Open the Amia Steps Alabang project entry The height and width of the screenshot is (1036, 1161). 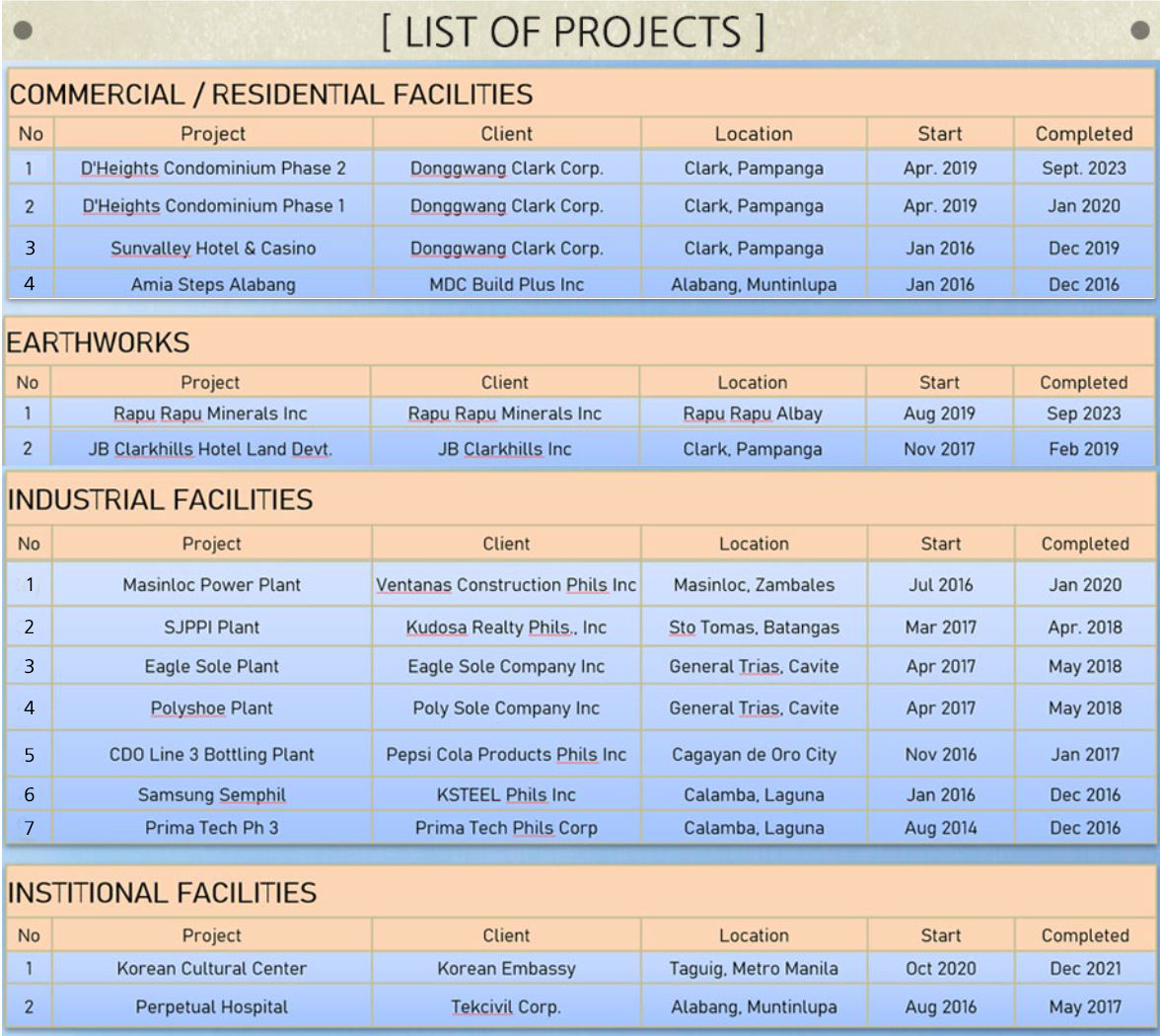pos(213,285)
